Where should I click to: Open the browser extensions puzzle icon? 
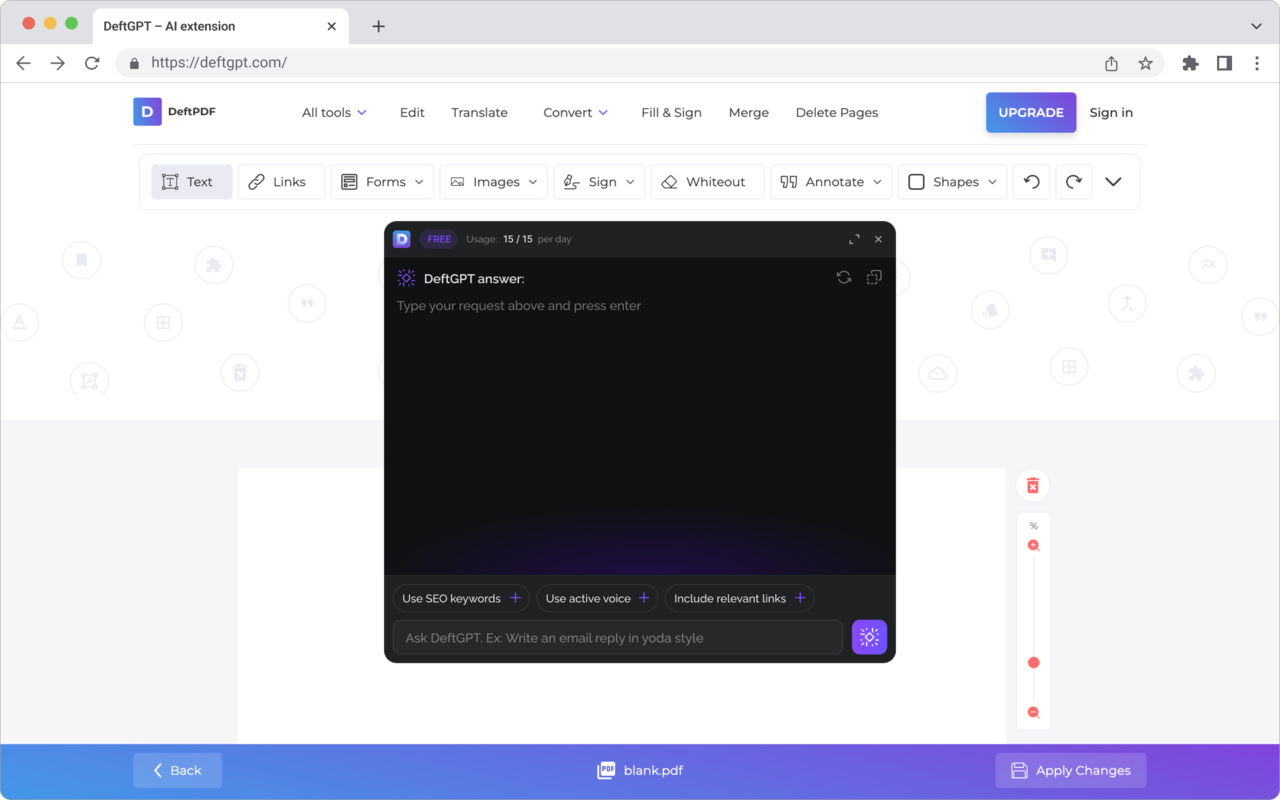pyautogui.click(x=1190, y=63)
